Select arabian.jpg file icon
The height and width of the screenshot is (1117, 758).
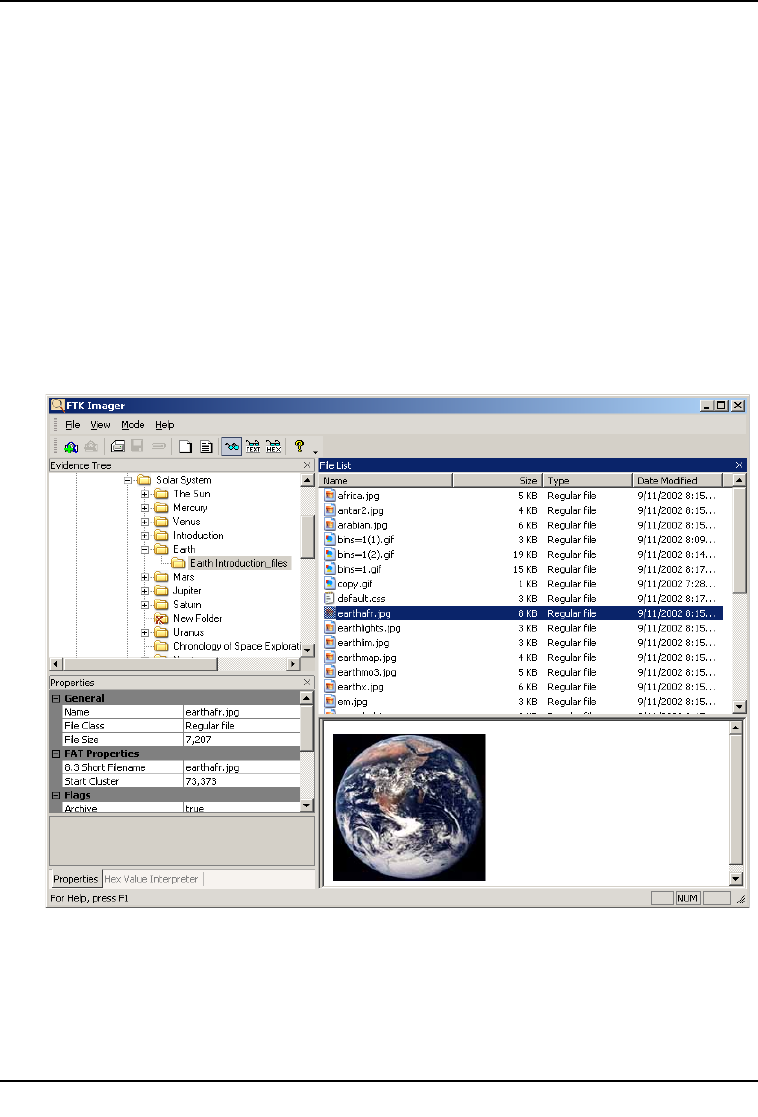[x=330, y=525]
